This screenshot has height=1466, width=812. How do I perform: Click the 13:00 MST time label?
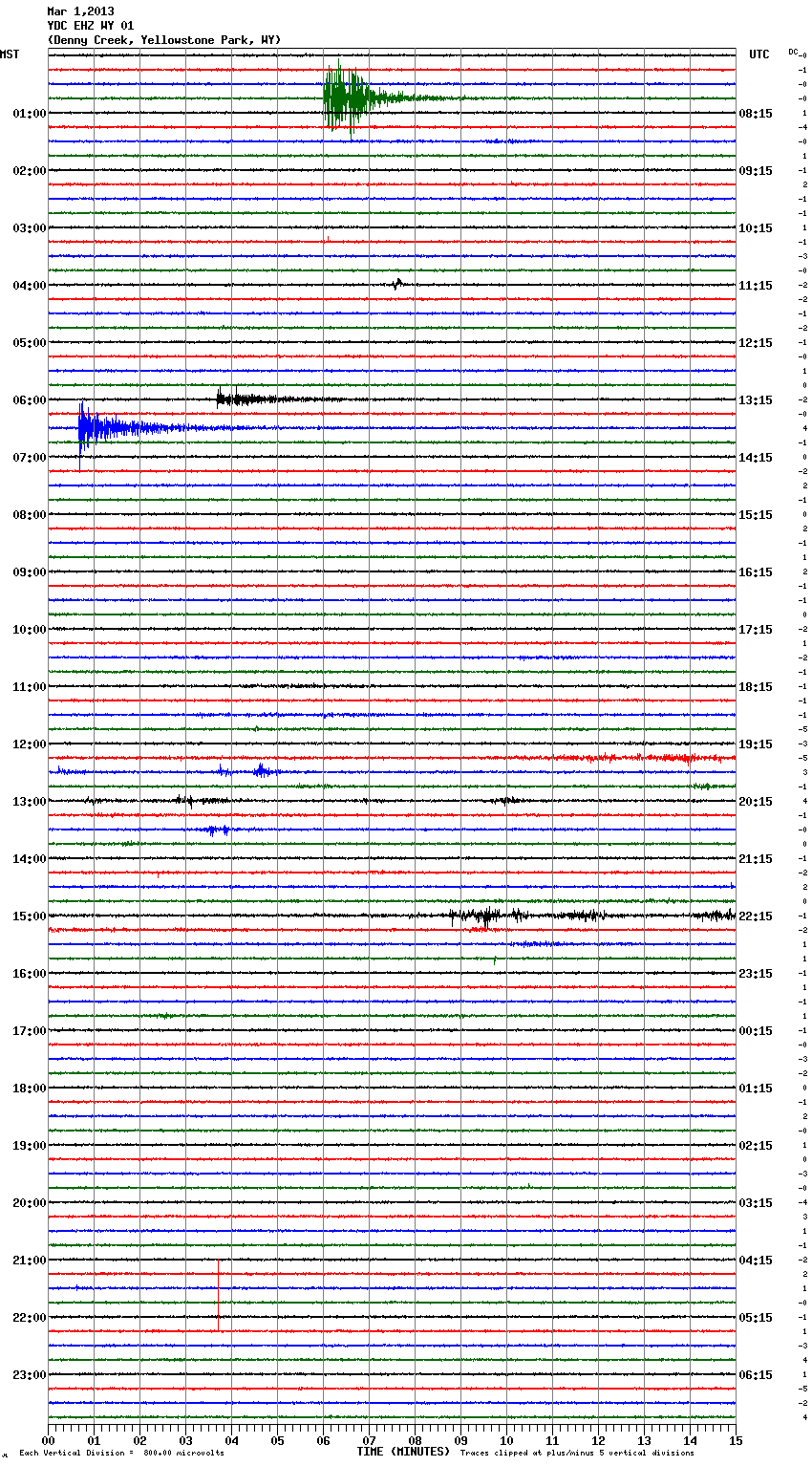(x=30, y=802)
